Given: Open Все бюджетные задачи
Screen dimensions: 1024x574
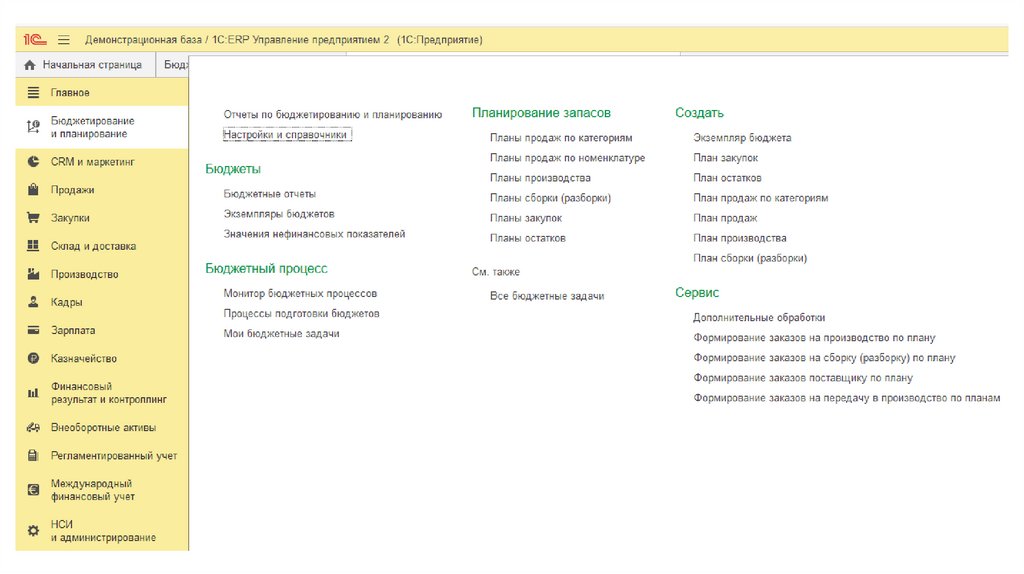Looking at the screenshot, I should point(547,296).
